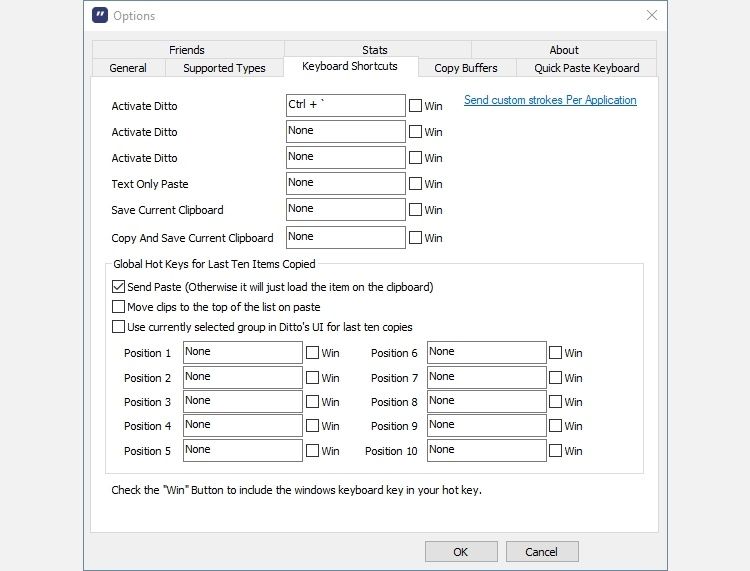Image resolution: width=750 pixels, height=571 pixels.
Task: Focus the third Activate Ditto hotkey field
Action: point(346,157)
